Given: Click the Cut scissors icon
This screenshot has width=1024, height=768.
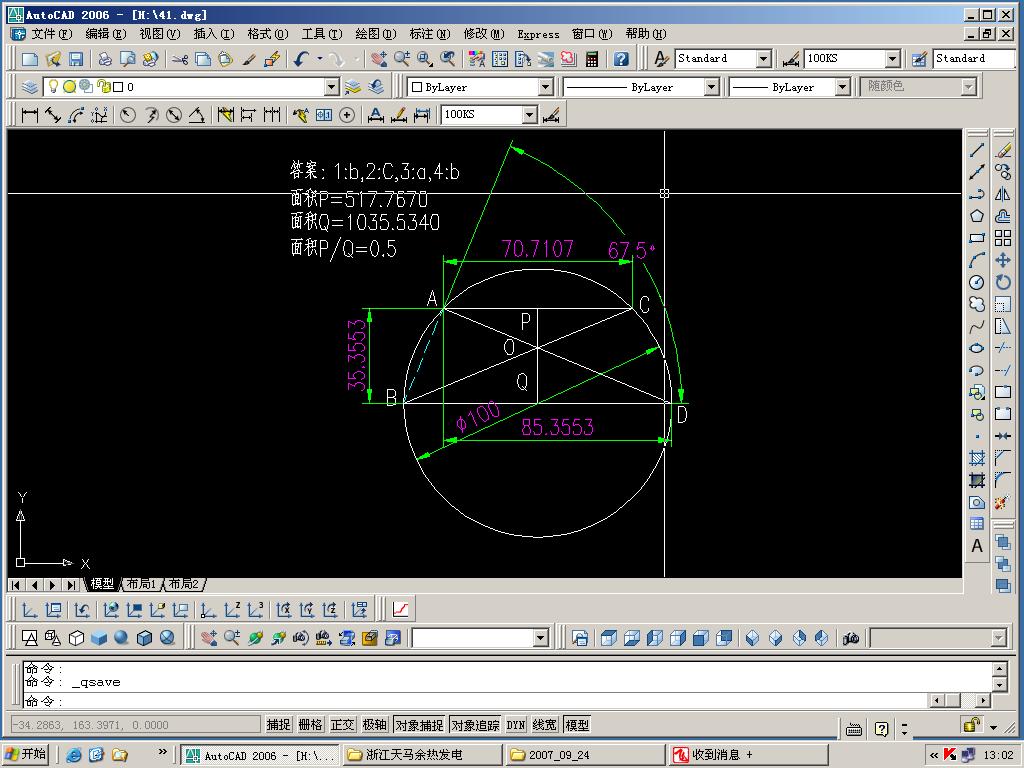Looking at the screenshot, I should (x=180, y=59).
